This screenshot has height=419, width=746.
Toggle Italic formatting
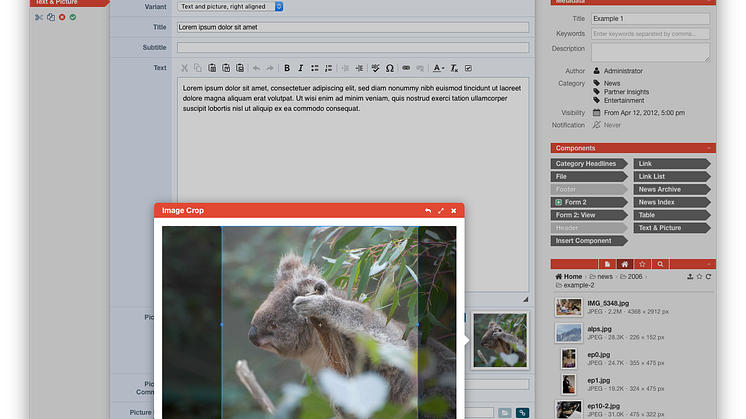(x=301, y=68)
